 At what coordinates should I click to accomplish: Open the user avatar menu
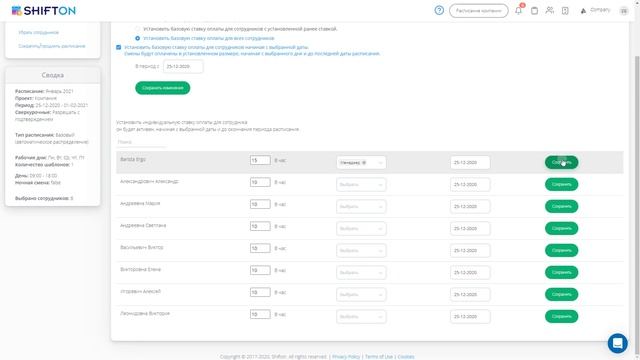tap(624, 11)
